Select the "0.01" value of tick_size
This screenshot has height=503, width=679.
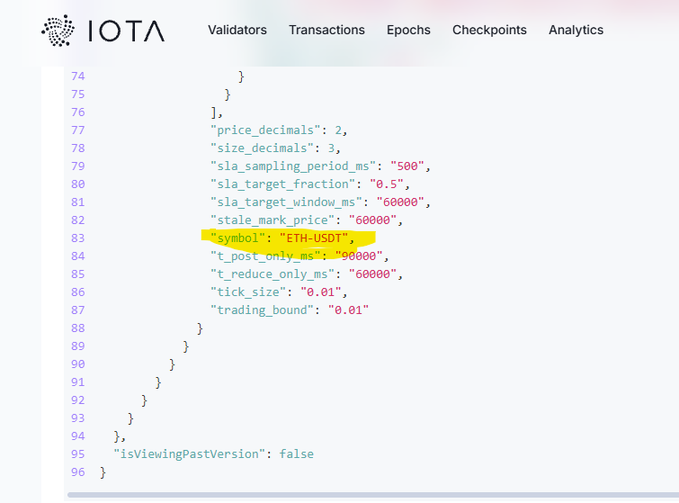point(321,292)
